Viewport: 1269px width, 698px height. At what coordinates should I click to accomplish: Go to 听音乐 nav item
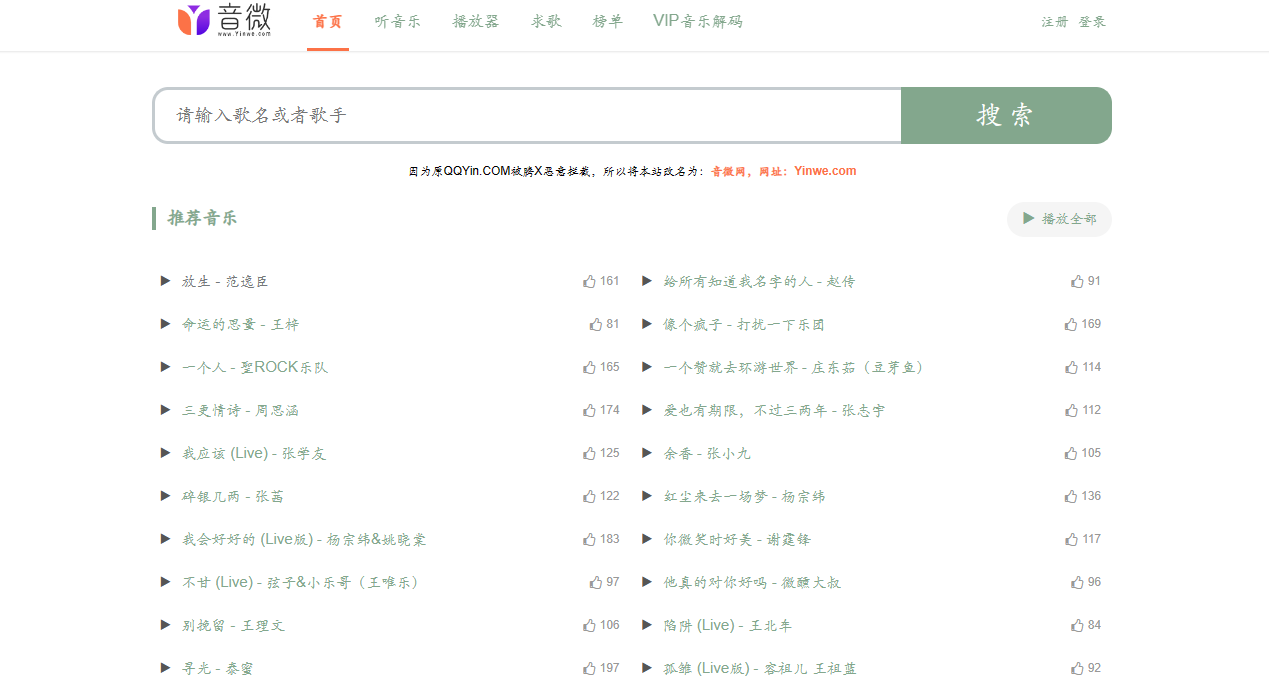(x=398, y=21)
